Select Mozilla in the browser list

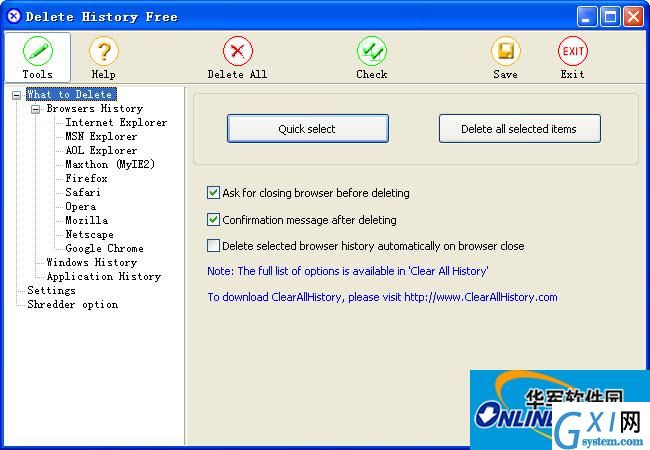[86, 220]
